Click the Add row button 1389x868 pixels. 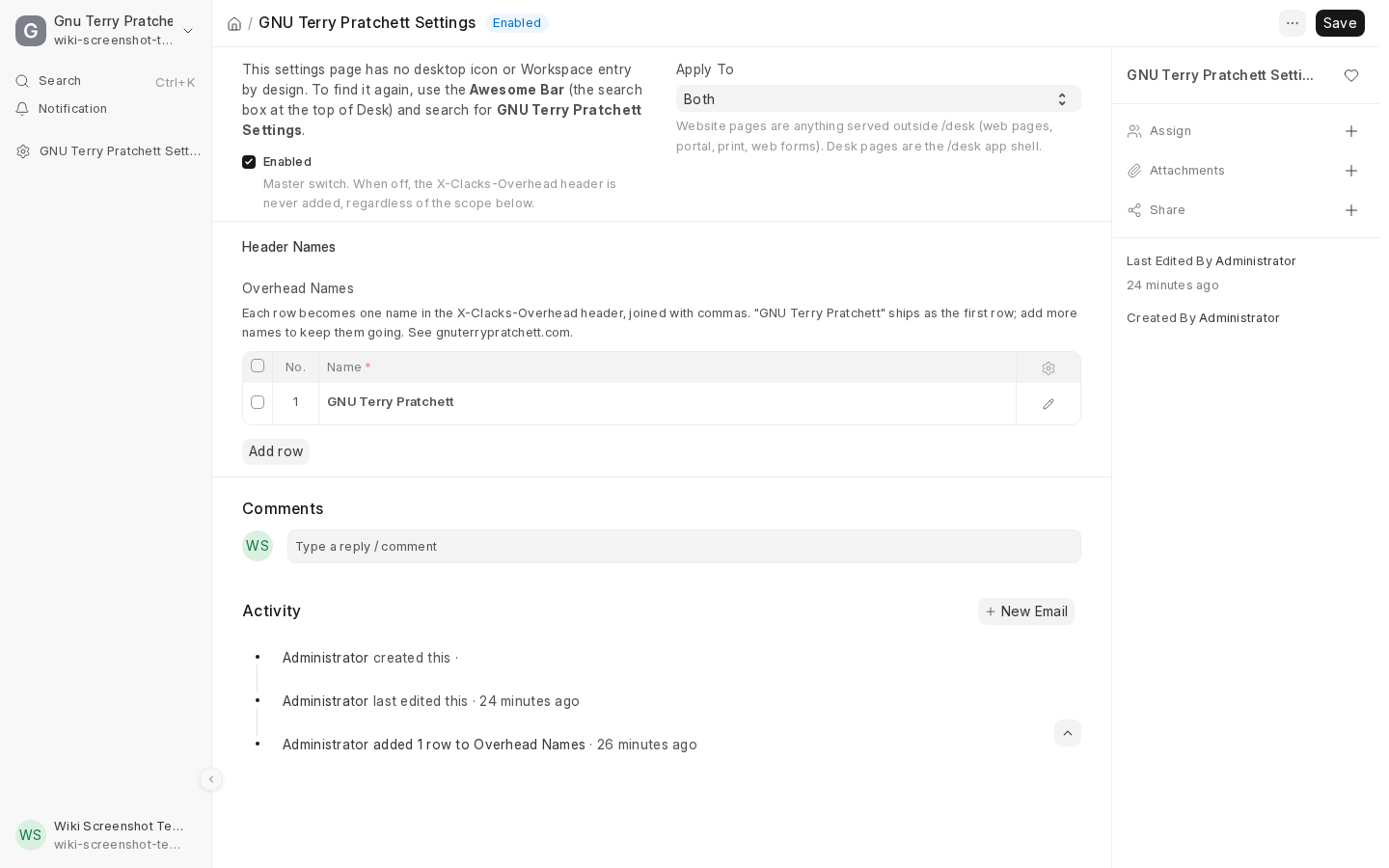click(x=276, y=451)
